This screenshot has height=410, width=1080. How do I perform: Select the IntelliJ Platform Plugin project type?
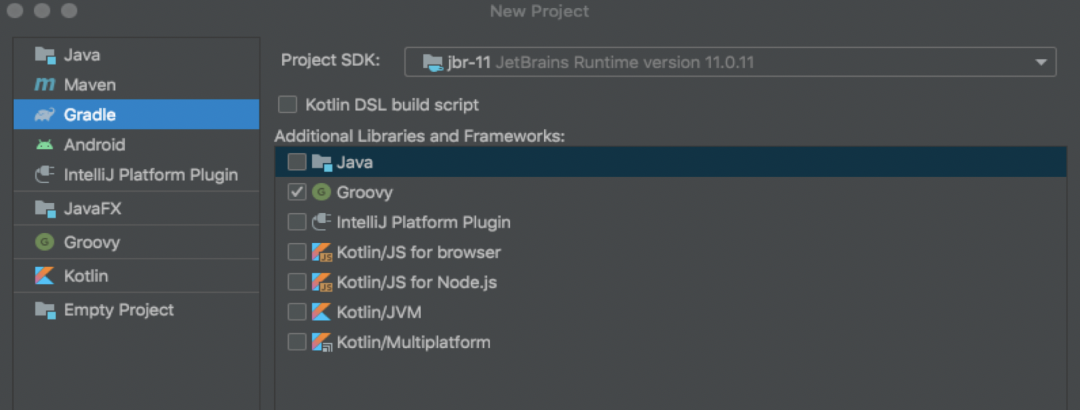(x=136, y=175)
